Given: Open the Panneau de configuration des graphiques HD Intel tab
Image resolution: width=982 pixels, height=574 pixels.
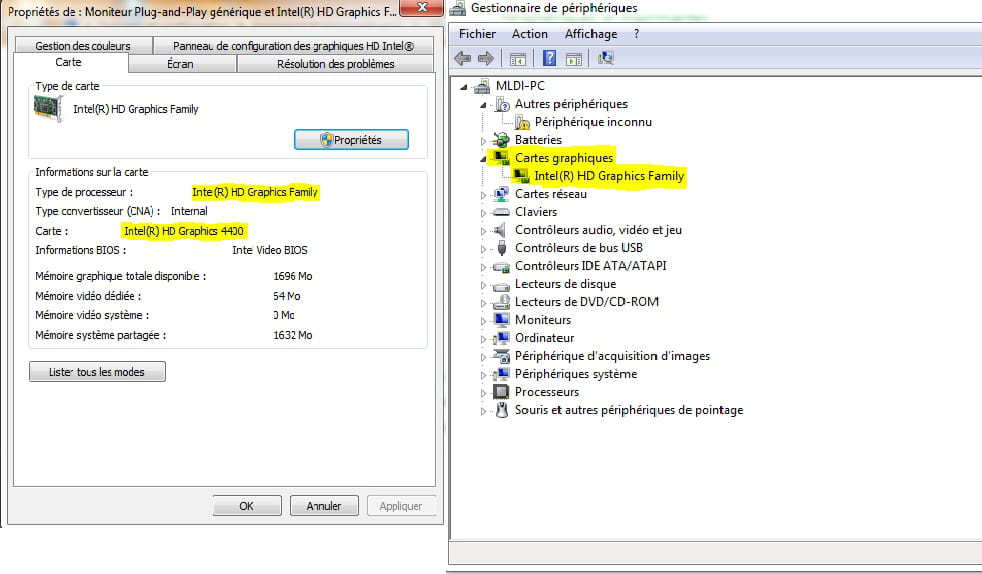Looking at the screenshot, I should (x=293, y=46).
